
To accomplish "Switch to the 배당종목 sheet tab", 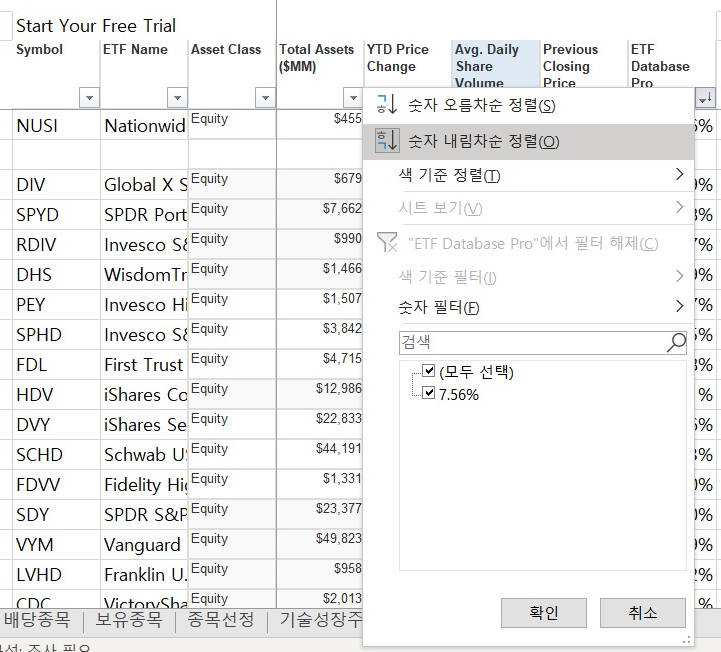I will click(37, 620).
